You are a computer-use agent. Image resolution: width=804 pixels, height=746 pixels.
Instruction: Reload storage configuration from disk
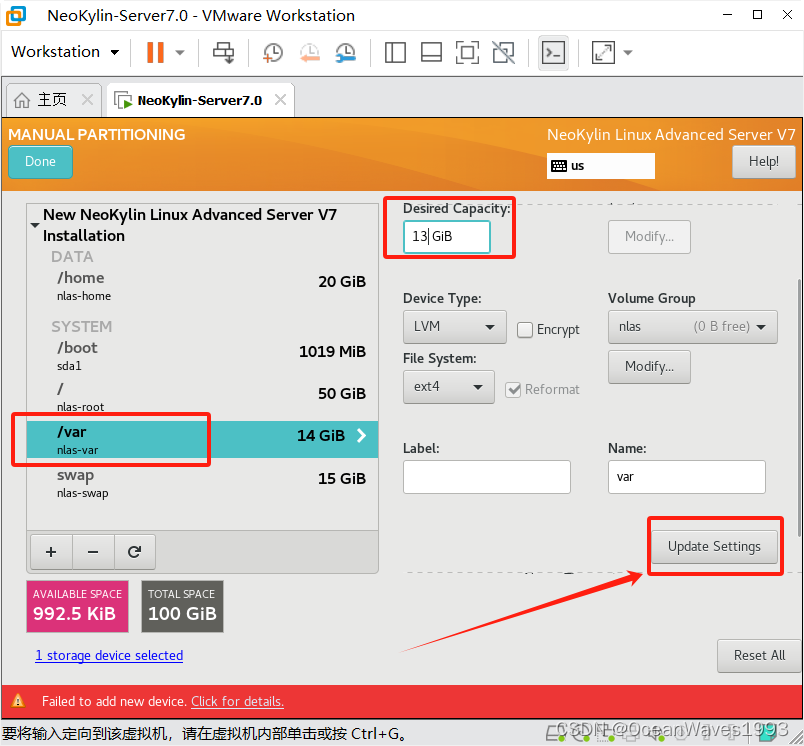[135, 552]
